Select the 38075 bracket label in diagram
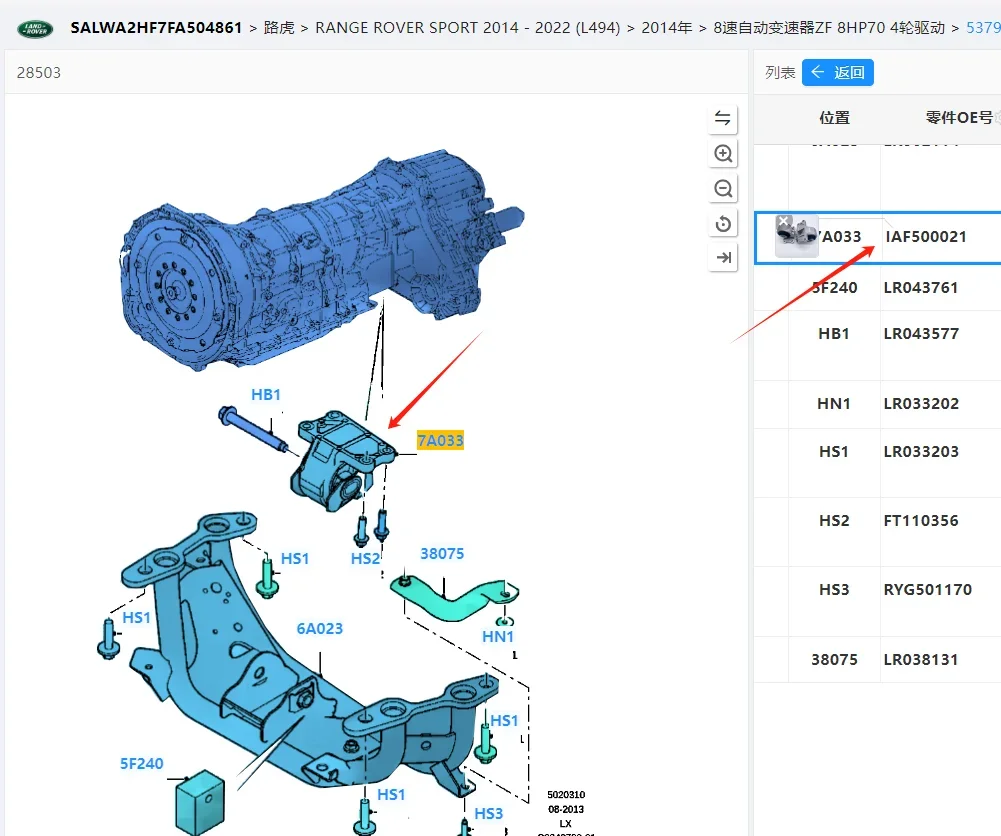Viewport: 1001px width, 836px height. click(x=442, y=553)
